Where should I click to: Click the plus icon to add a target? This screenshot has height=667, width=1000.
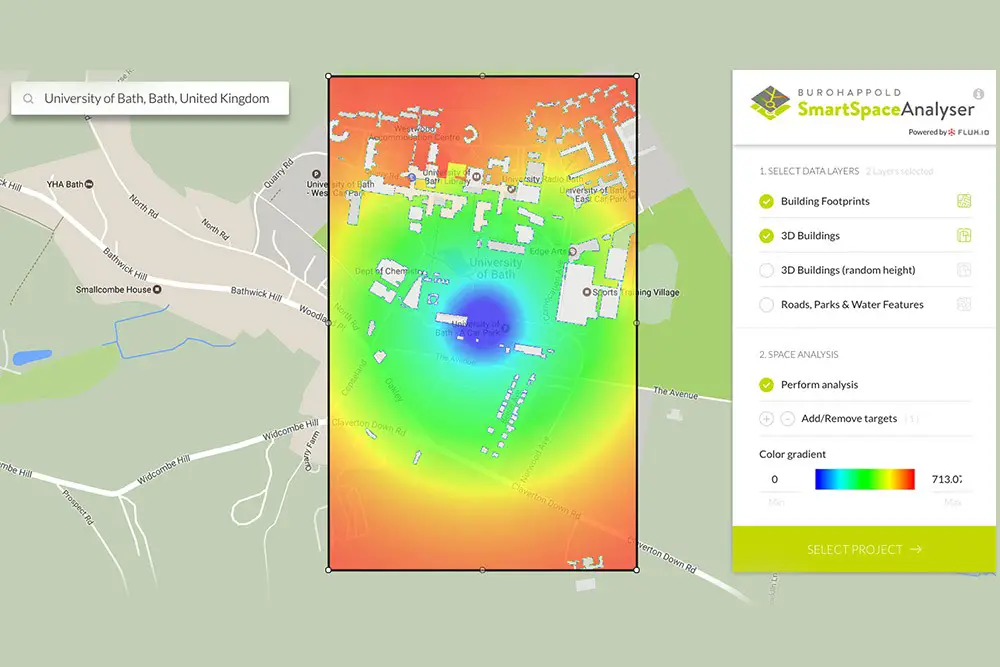767,418
